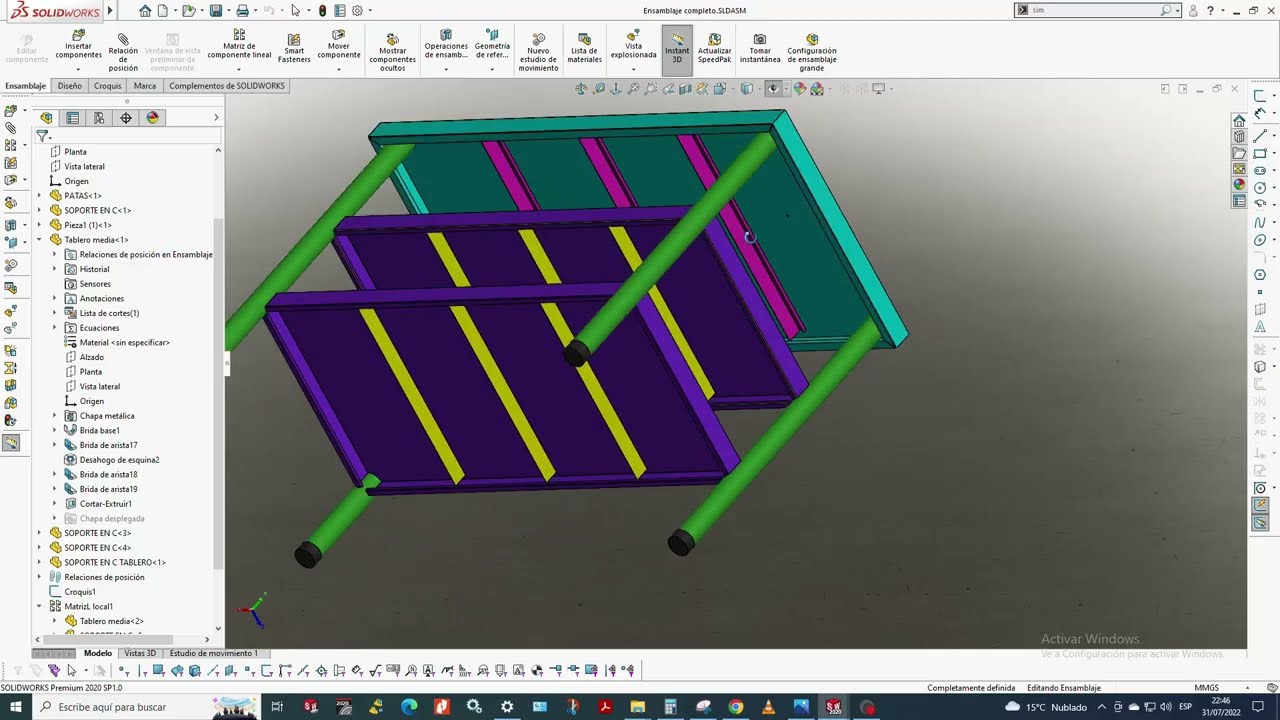Open the Matriz de componente lineal dropdown arrow
Image resolution: width=1280 pixels, height=720 pixels.
pos(239,70)
